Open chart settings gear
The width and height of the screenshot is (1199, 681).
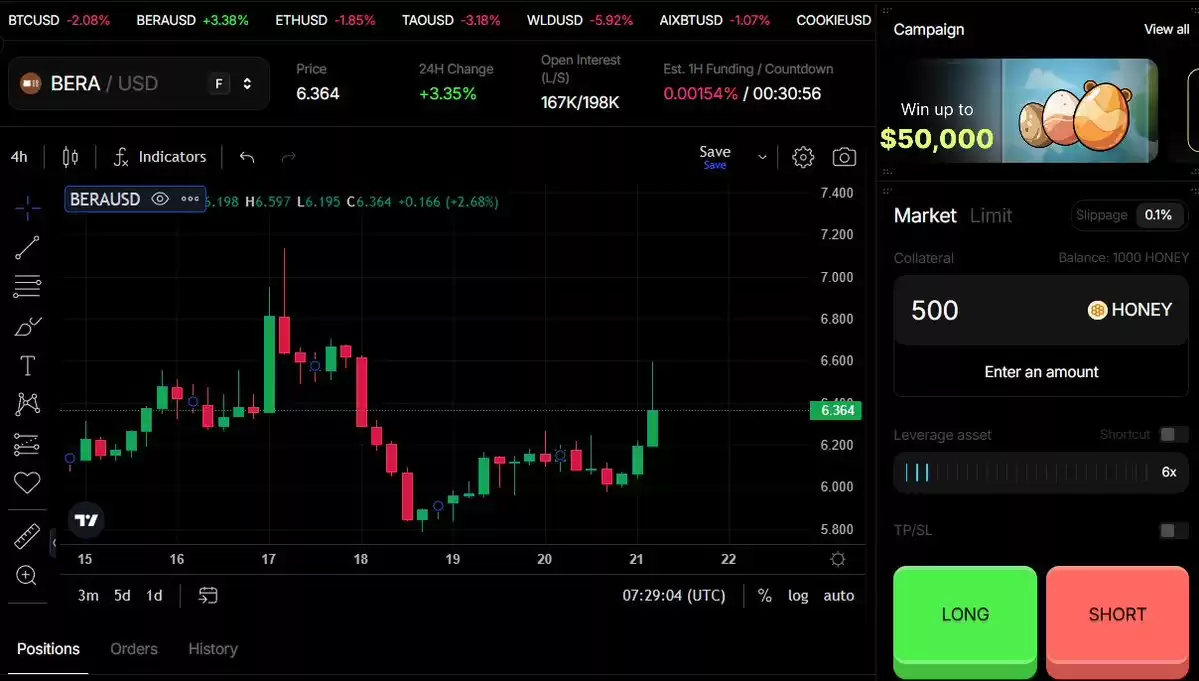click(803, 157)
